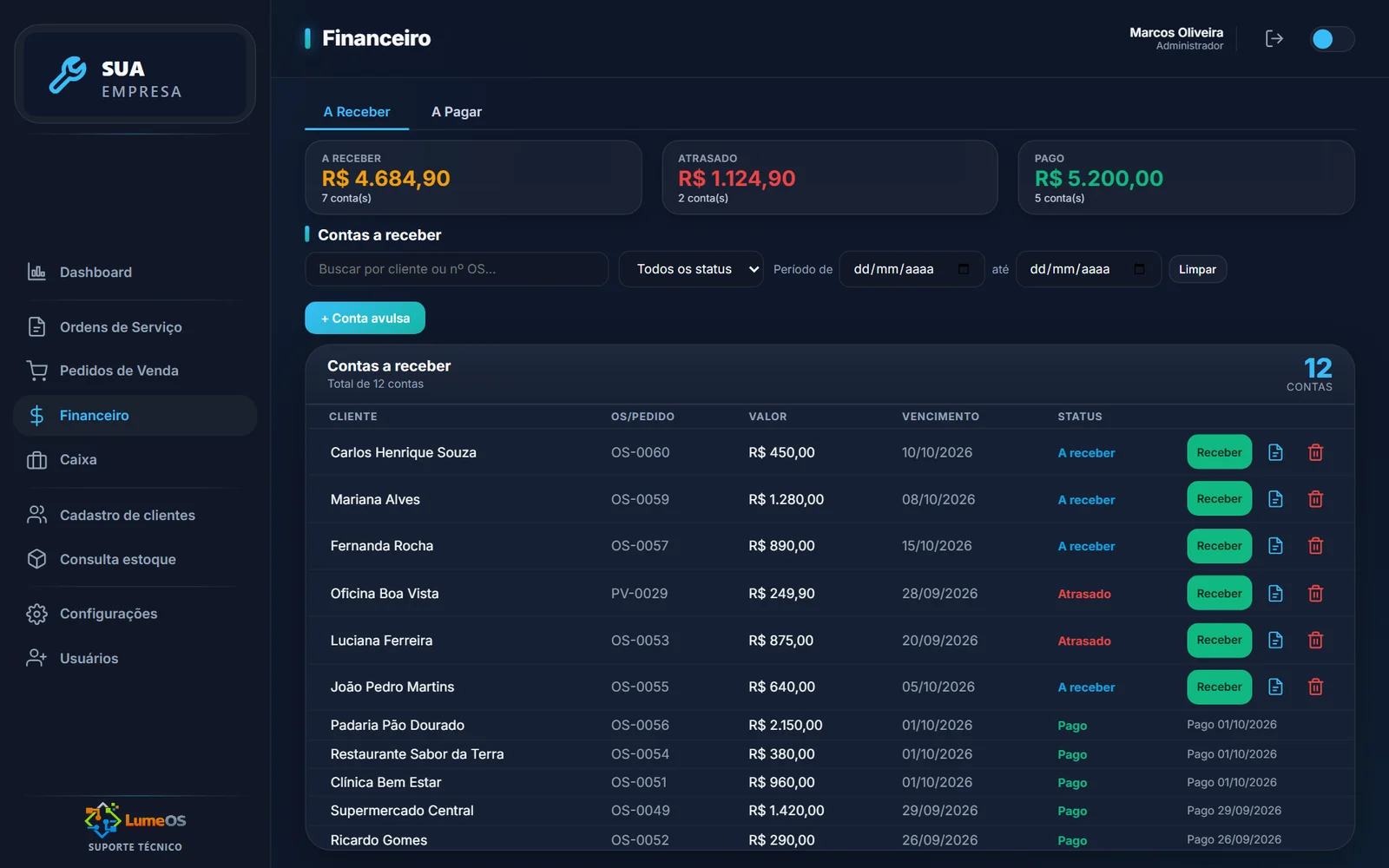
Task: Click the logout icon beside Marcos Oliveira
Action: [x=1274, y=38]
